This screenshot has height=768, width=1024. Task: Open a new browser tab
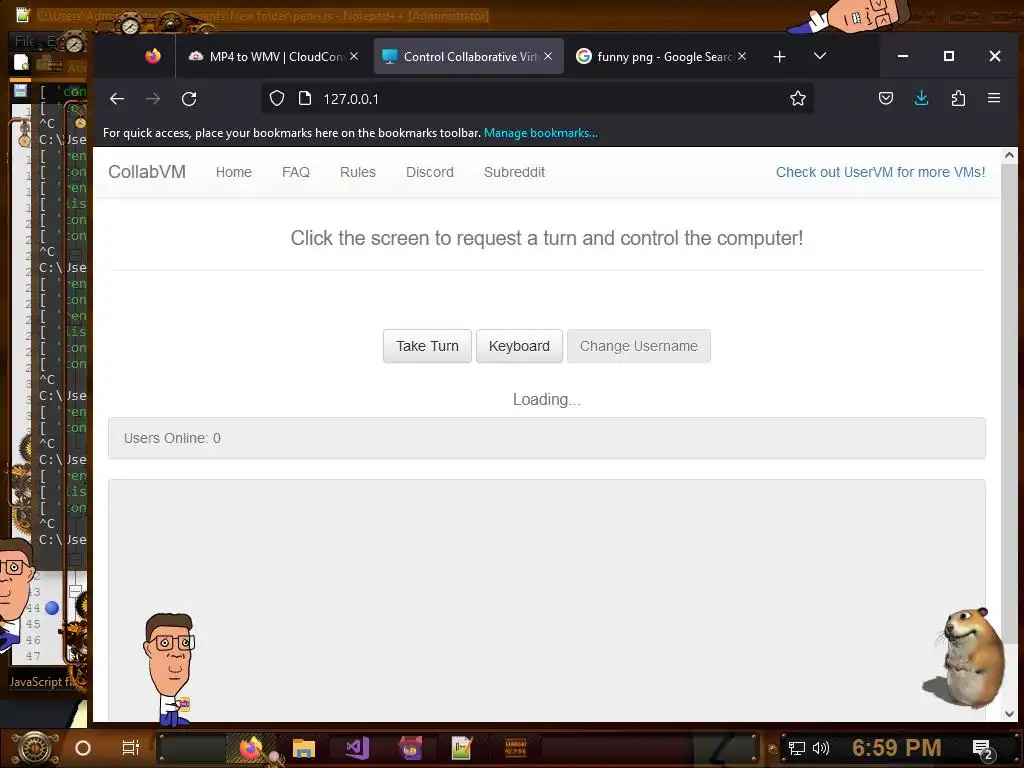779,57
